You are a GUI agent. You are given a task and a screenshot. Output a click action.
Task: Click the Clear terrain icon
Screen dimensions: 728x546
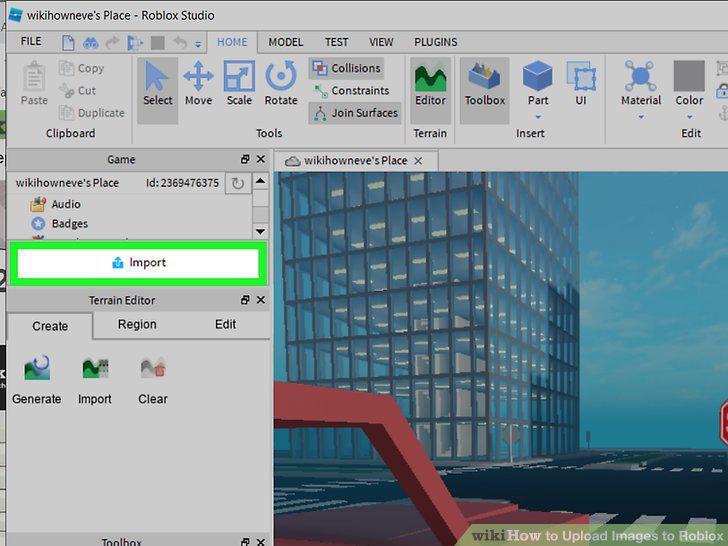[x=153, y=367]
